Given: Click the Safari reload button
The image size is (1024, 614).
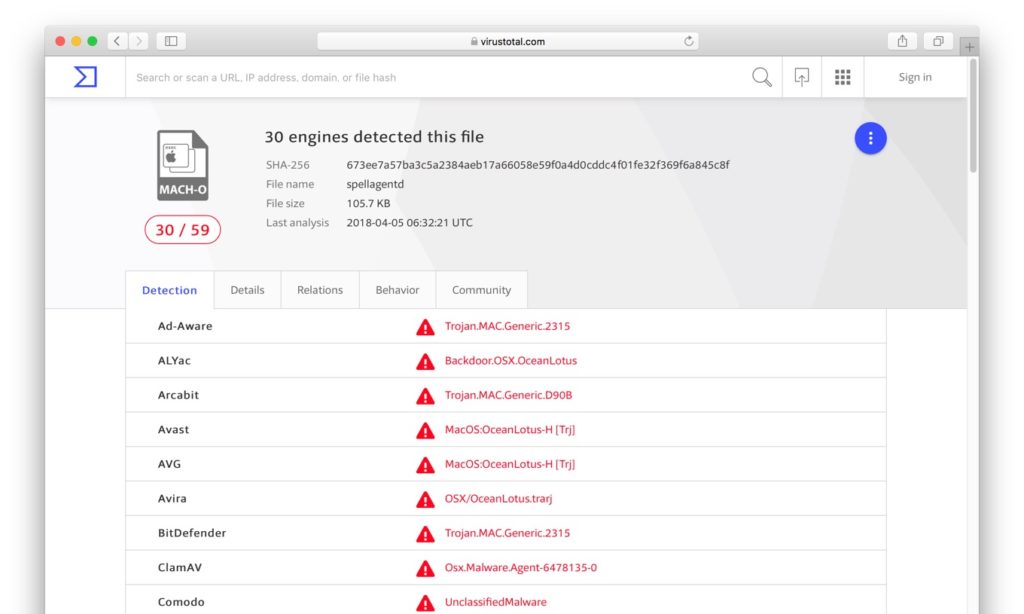Looking at the screenshot, I should [x=689, y=41].
